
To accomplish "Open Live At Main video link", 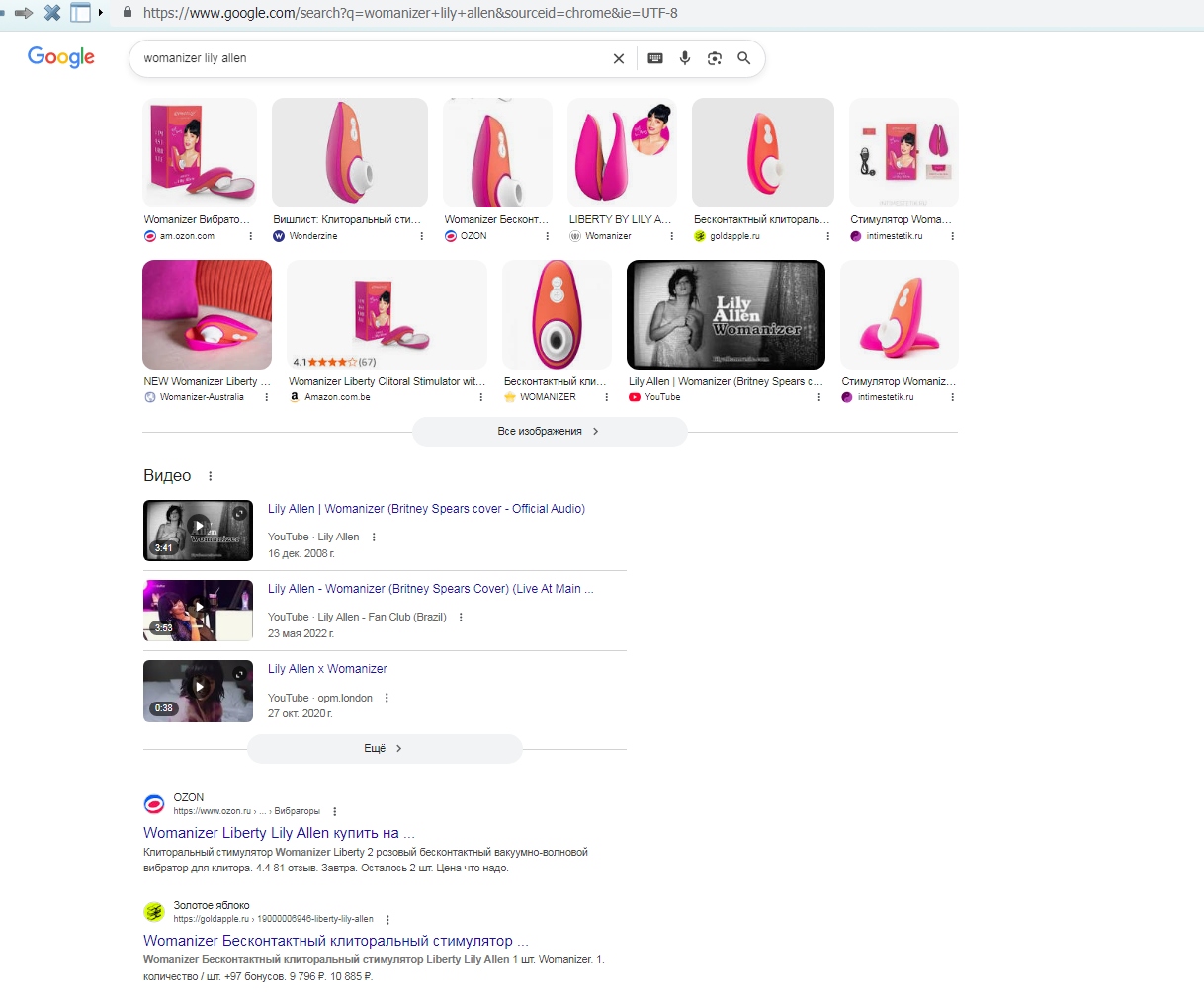I will click(x=431, y=589).
